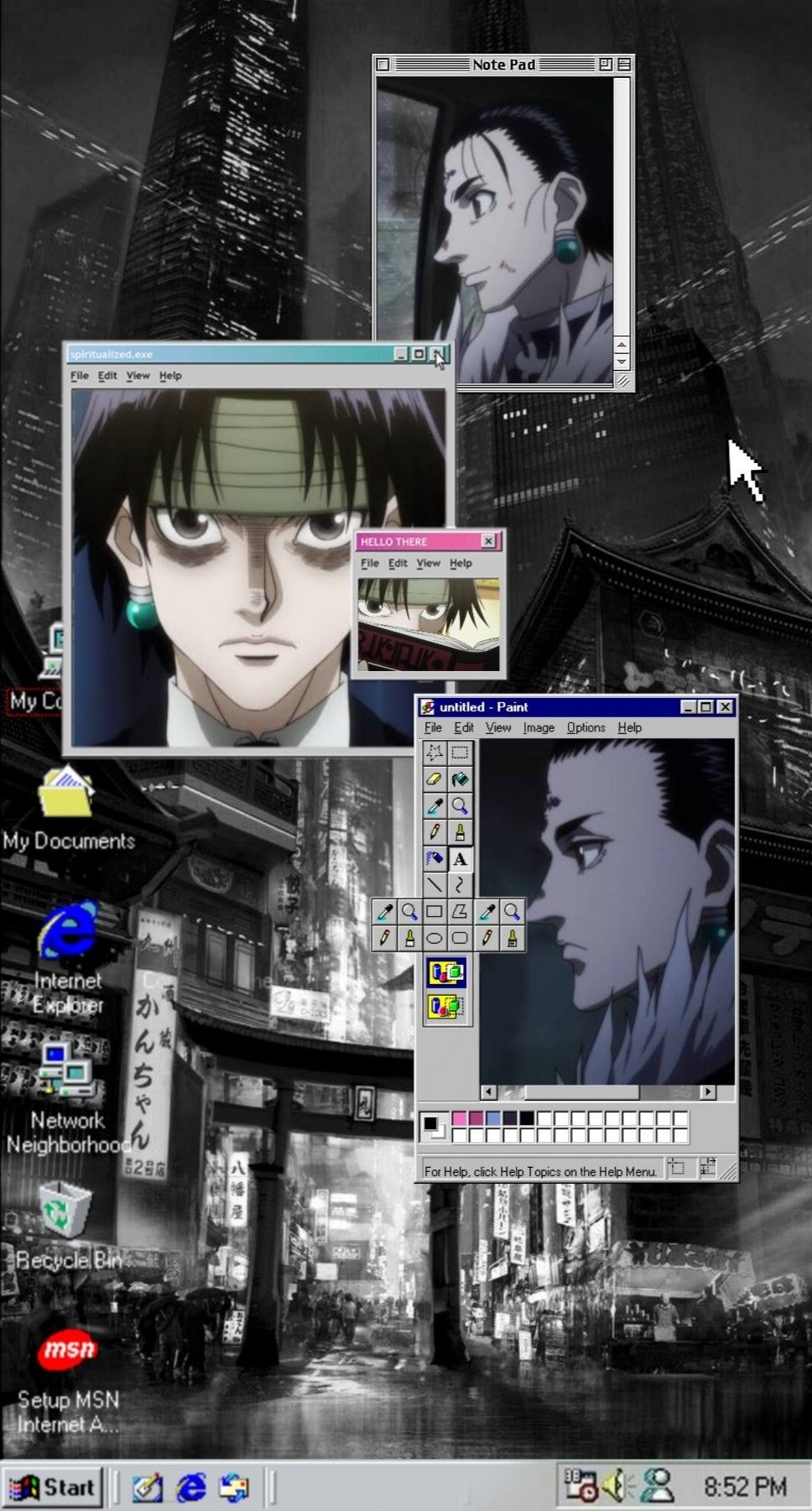This screenshot has height=1511, width=812.
Task: Click the user messenger tray icon
Action: pos(658,1486)
